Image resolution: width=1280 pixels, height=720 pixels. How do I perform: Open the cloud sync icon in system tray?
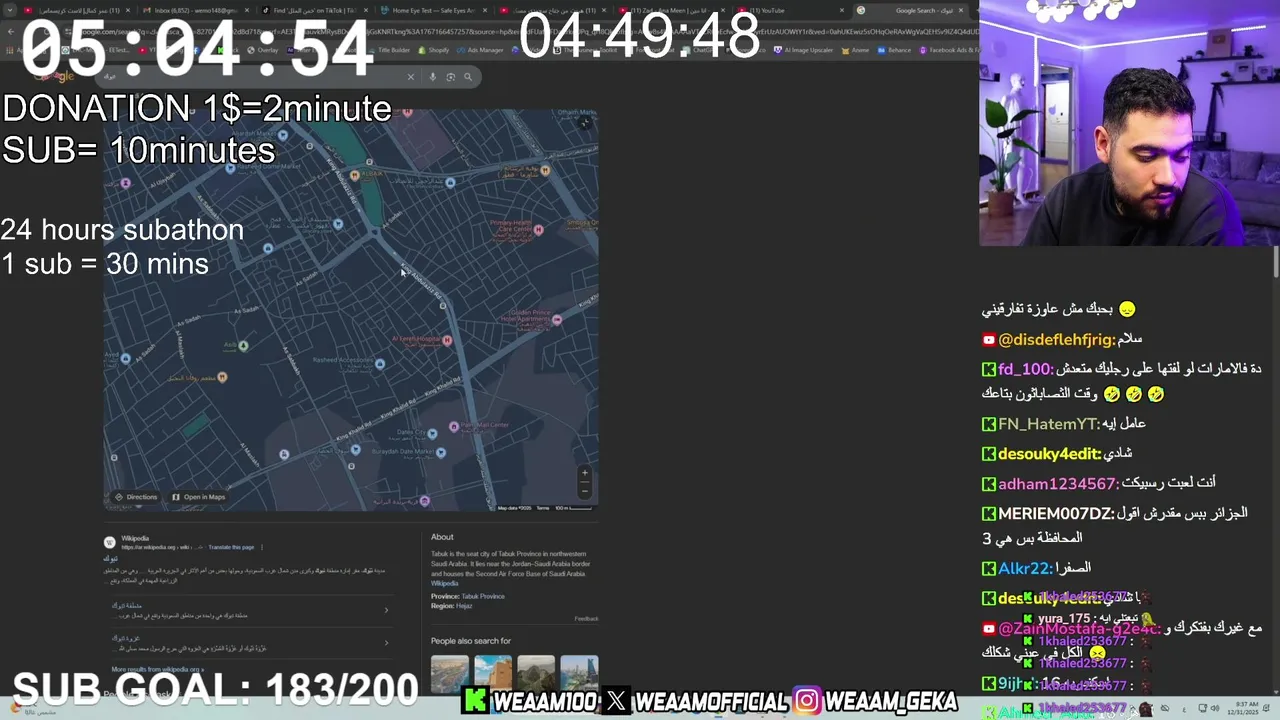click(x=1165, y=709)
